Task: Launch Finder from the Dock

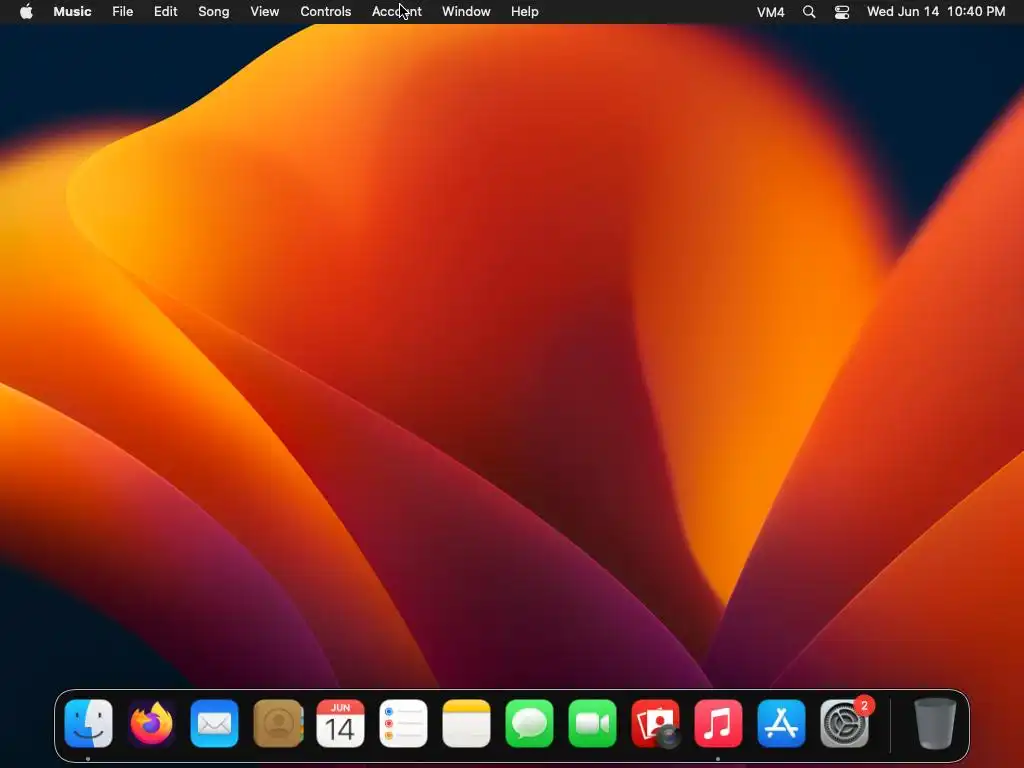Action: pyautogui.click(x=88, y=724)
